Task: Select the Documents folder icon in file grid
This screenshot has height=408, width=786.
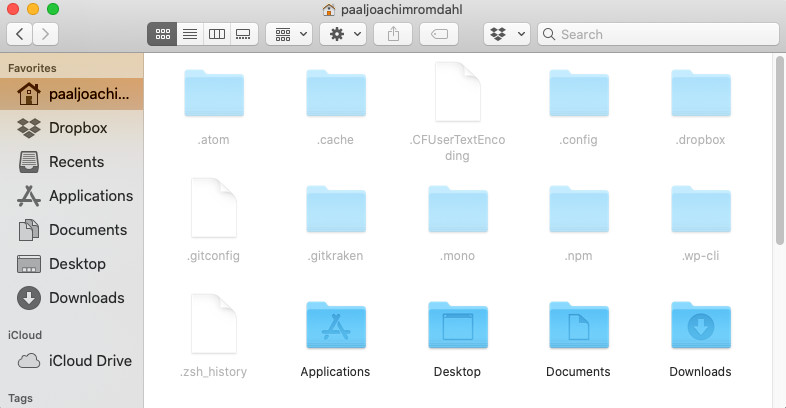Action: pyautogui.click(x=579, y=325)
